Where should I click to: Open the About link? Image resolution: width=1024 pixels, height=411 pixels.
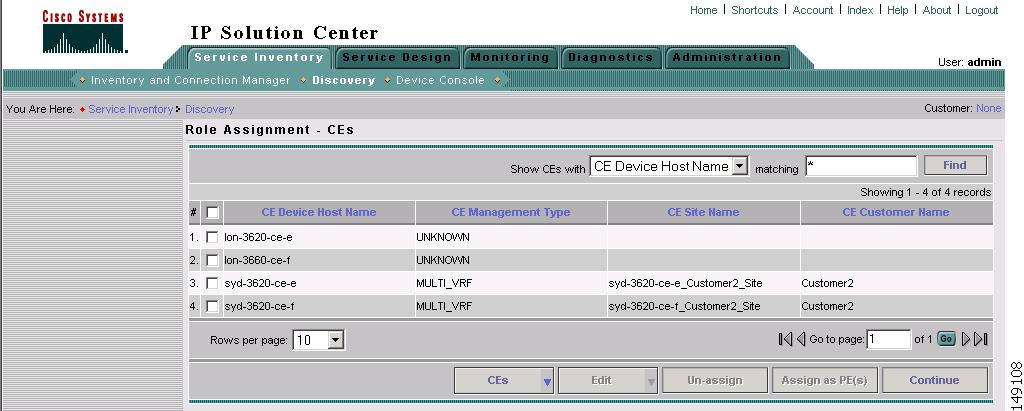point(936,10)
